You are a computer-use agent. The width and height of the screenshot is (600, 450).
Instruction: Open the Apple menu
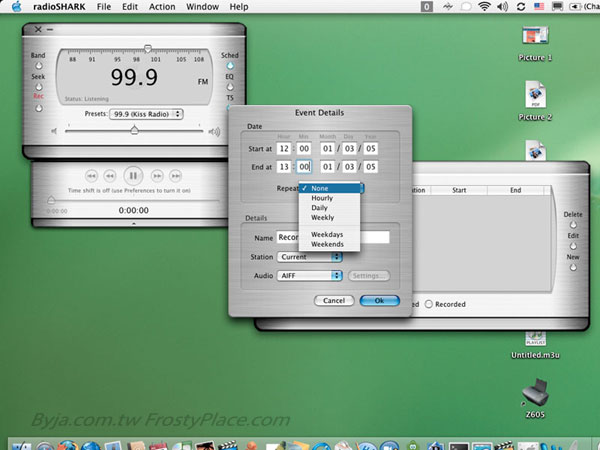16,7
